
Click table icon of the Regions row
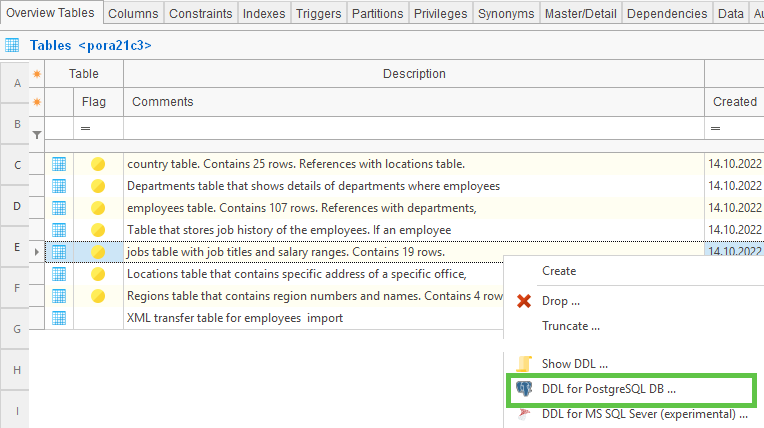59,296
